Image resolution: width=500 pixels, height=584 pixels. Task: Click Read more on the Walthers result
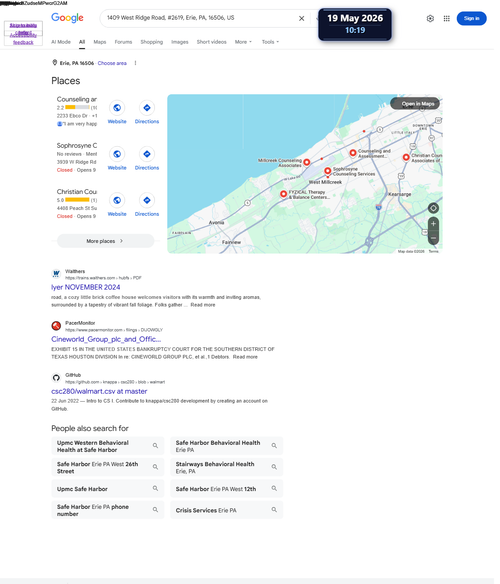click(x=203, y=305)
